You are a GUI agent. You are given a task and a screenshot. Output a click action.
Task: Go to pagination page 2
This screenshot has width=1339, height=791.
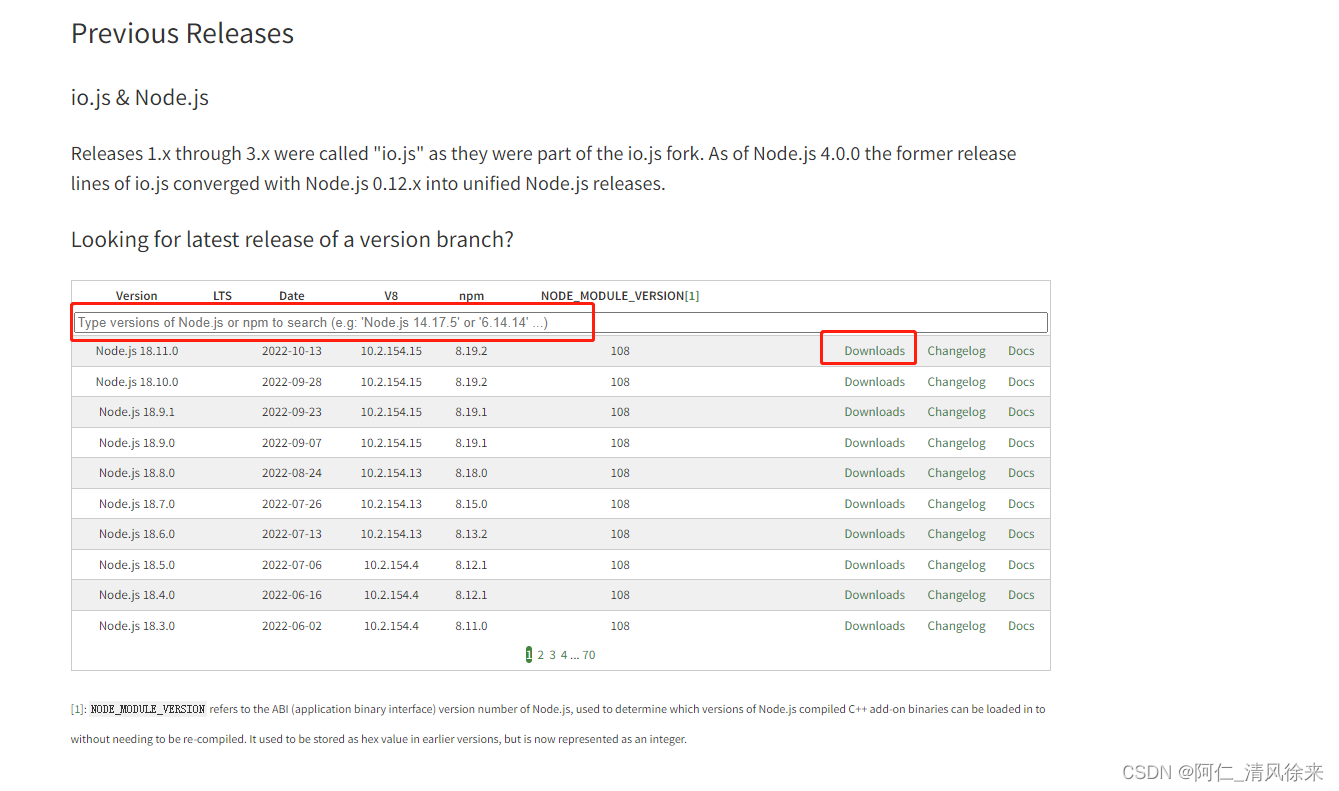click(541, 655)
